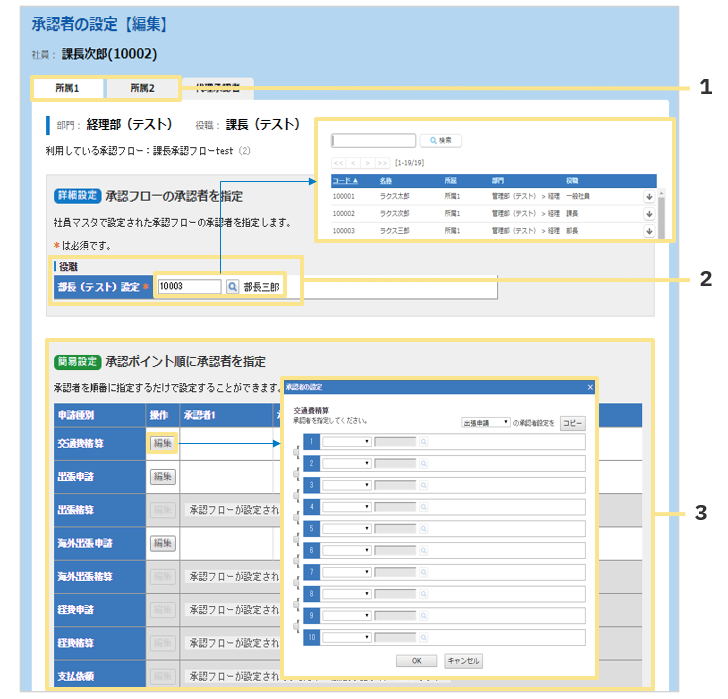The width and height of the screenshot is (728, 699).
Task: Select ラクス次郎 with its down-arrow icon
Action: coord(649,214)
